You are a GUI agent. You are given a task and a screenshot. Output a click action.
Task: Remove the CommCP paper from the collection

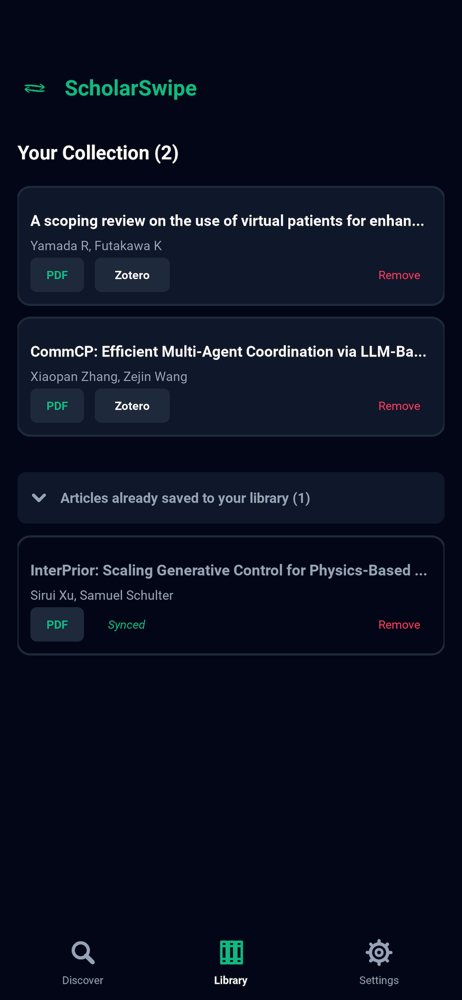399,406
